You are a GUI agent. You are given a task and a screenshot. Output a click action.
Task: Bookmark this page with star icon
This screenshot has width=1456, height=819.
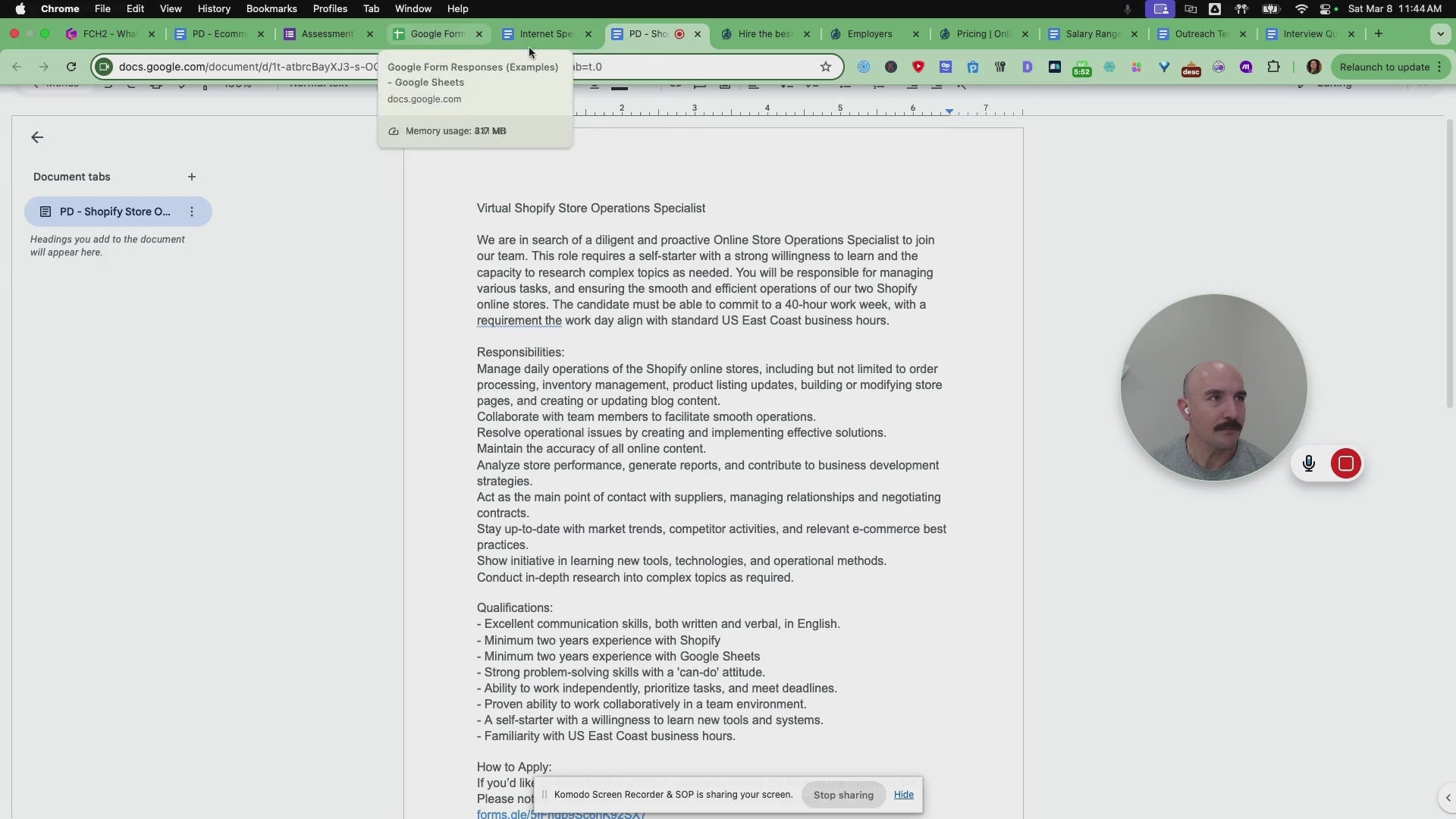(826, 67)
